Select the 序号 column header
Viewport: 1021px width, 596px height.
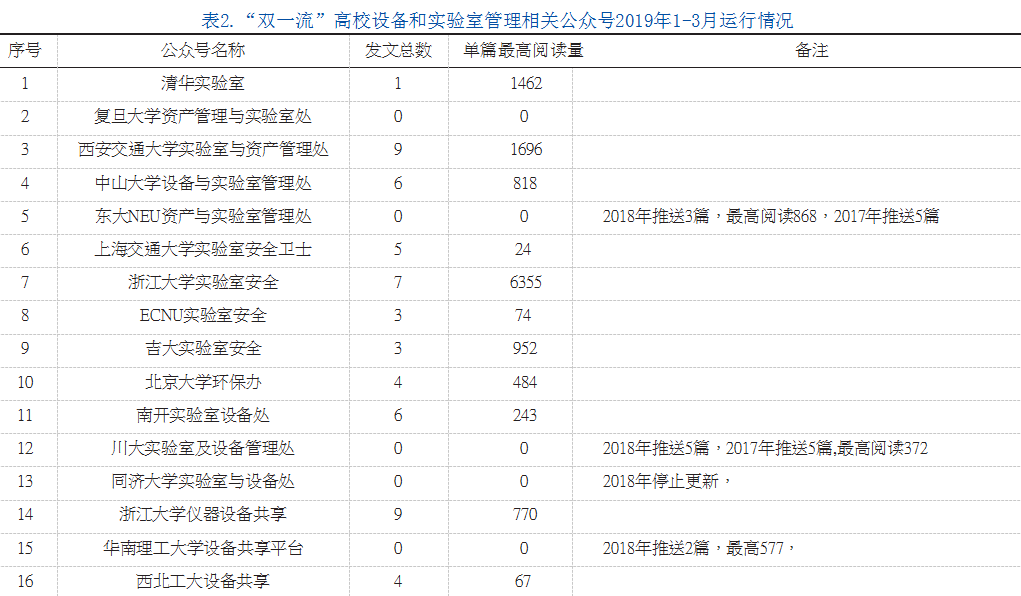click(x=25, y=50)
